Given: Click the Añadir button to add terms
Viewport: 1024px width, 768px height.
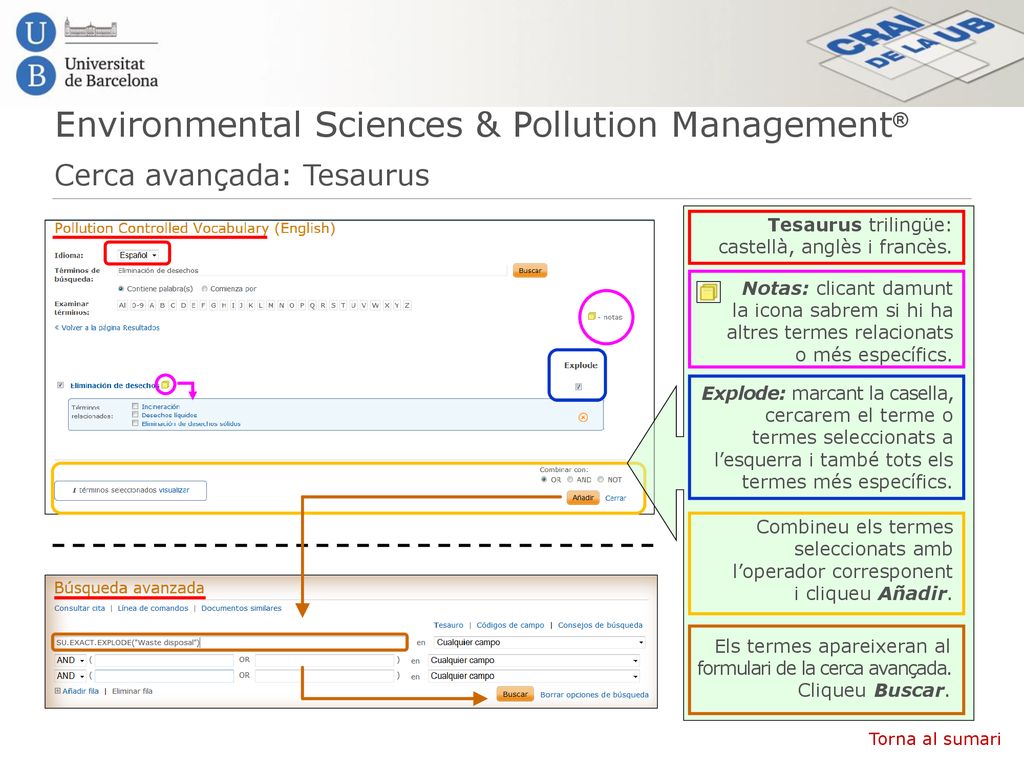Looking at the screenshot, I should (x=583, y=498).
